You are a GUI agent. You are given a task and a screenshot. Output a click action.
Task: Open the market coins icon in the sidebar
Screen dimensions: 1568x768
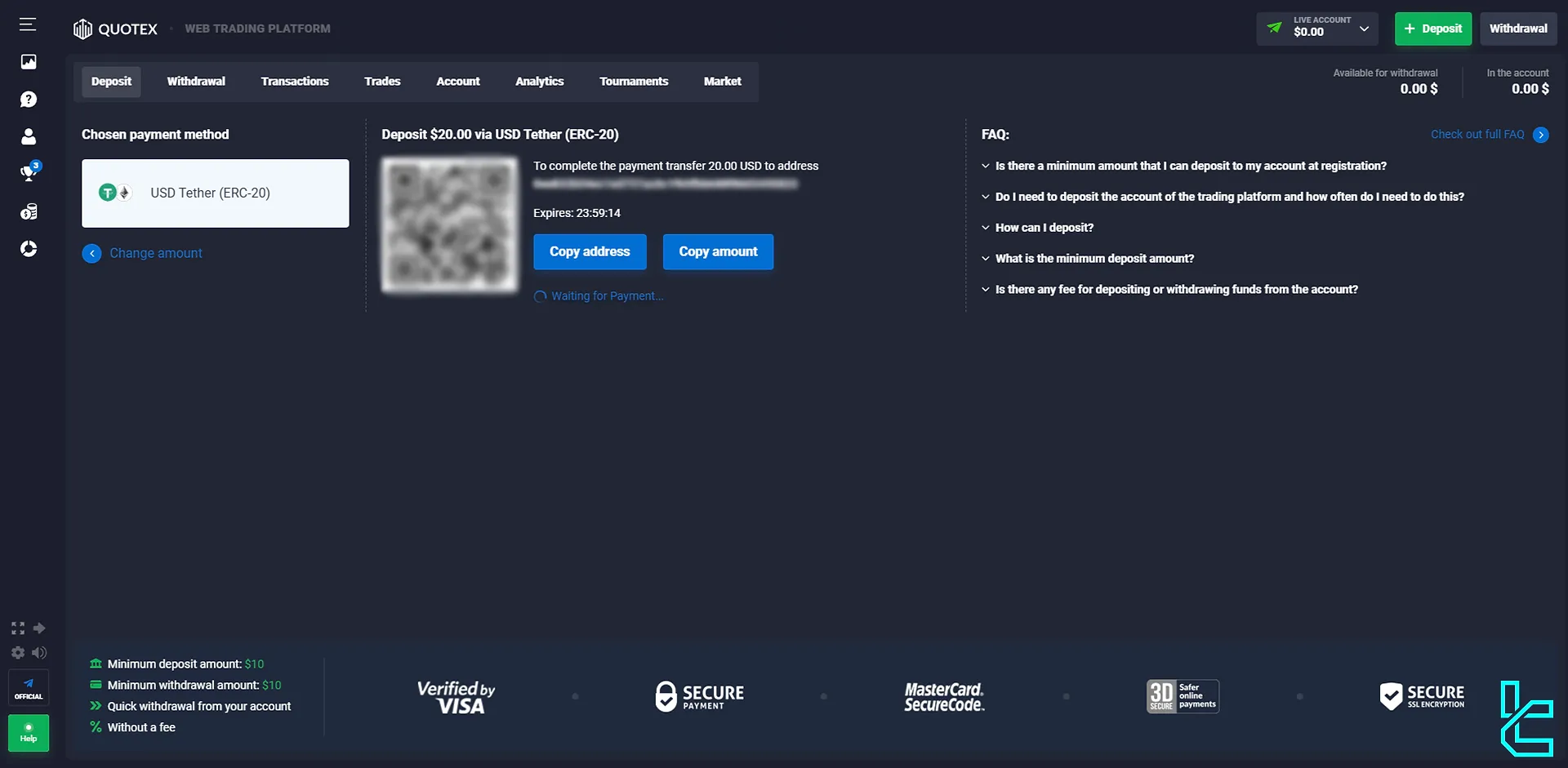click(x=29, y=211)
